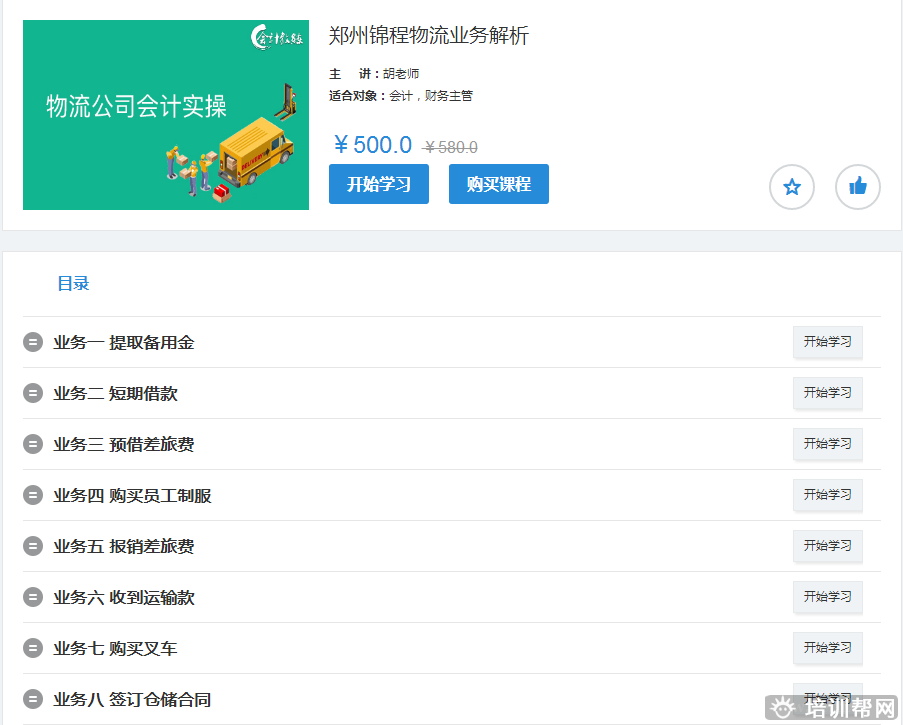Start learning 业务七 购买叉车
Viewport: 903px width, 725px height.
click(828, 648)
